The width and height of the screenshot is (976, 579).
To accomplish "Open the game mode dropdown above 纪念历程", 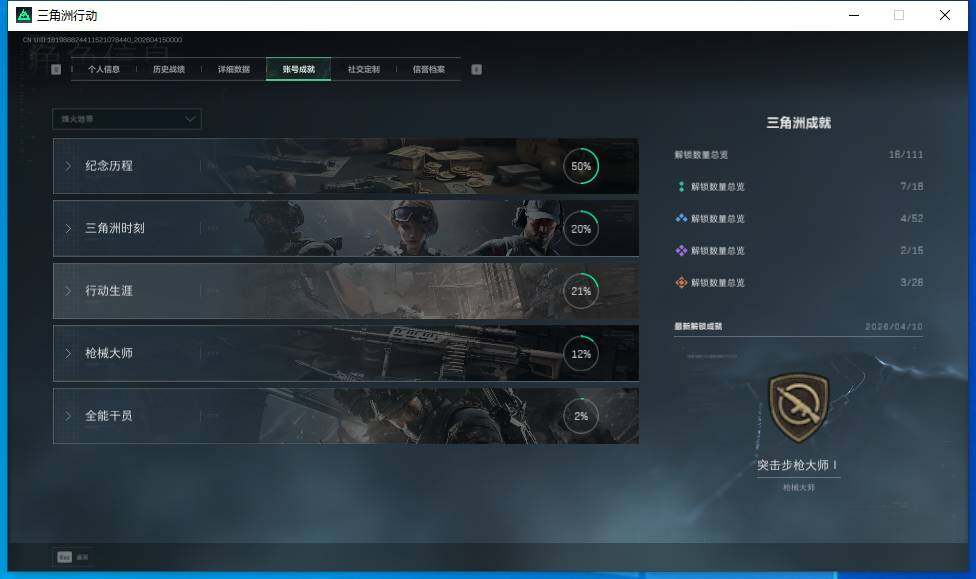I will (x=127, y=119).
